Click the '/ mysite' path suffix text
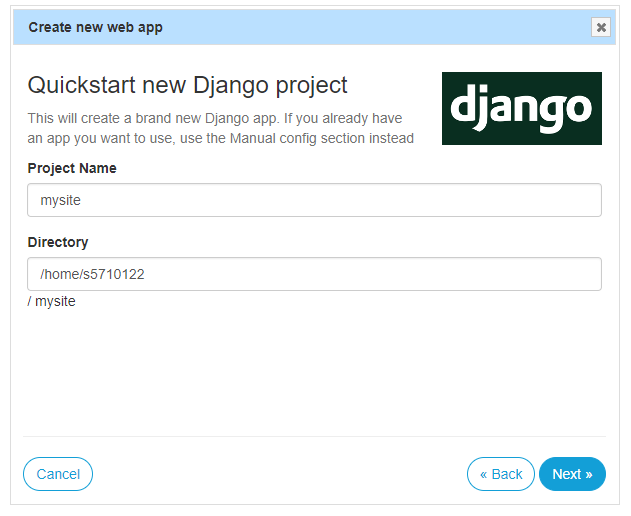Viewport: 631px width, 516px height. [52, 301]
